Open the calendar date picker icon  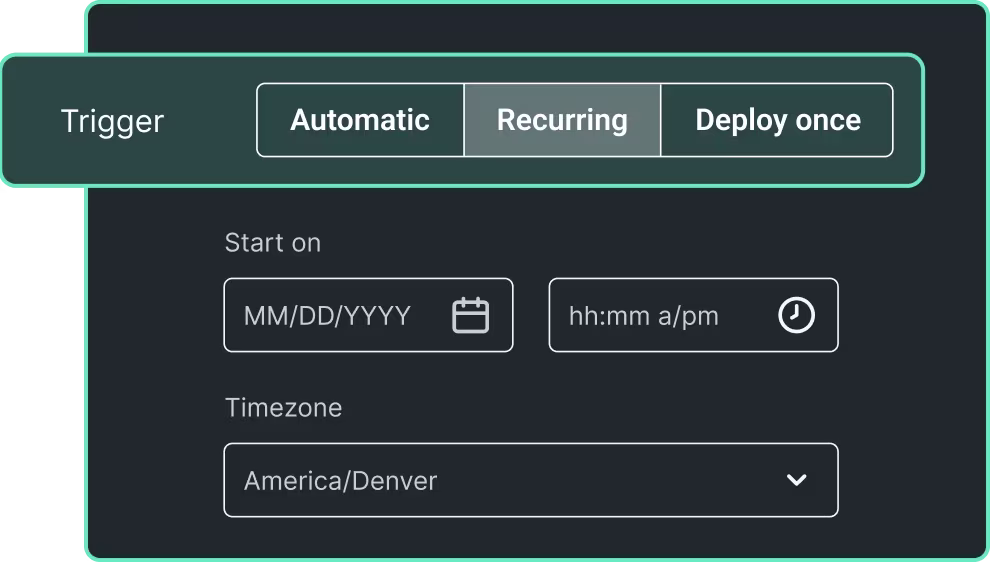[x=471, y=316]
